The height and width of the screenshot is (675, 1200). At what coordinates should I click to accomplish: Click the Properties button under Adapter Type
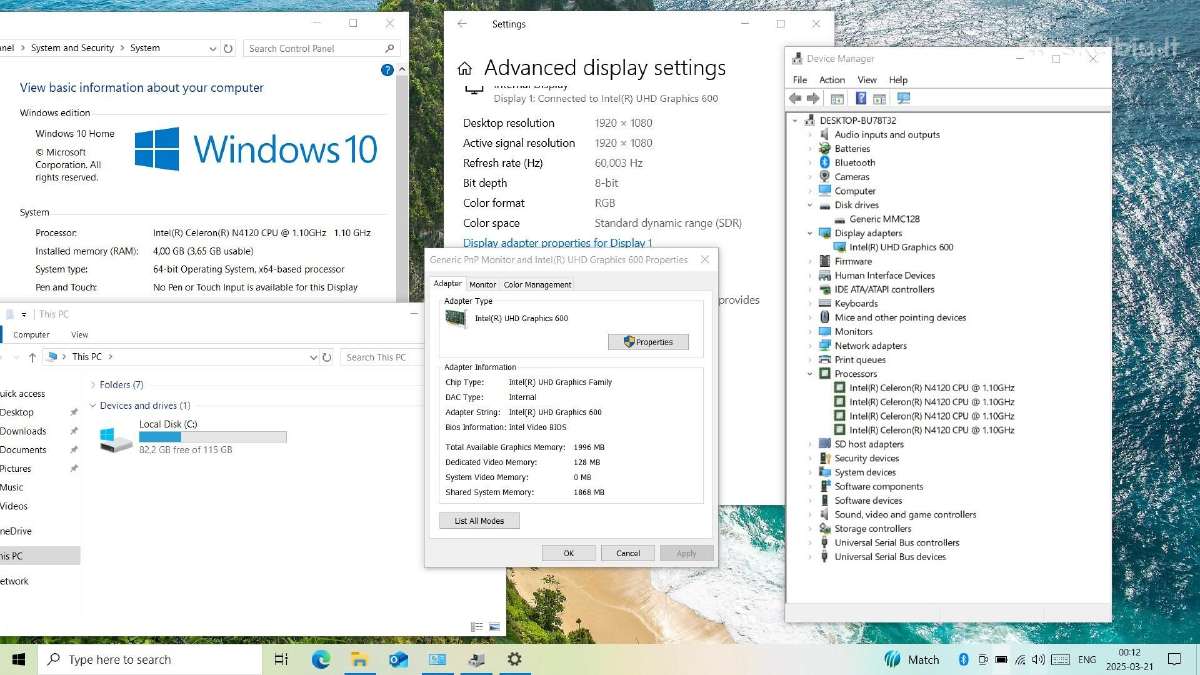click(x=648, y=342)
